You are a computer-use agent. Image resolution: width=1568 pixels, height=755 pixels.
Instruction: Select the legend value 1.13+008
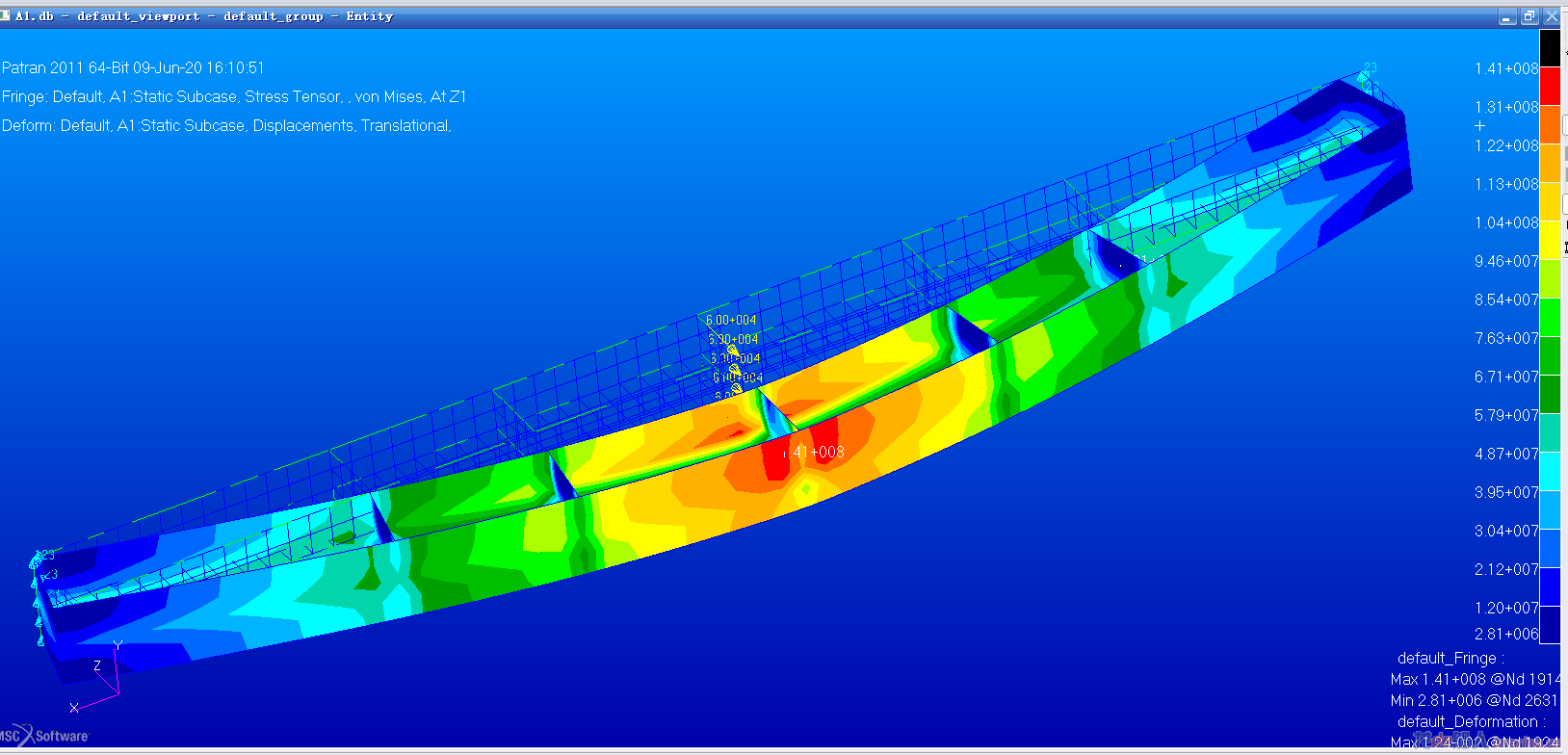pos(1506,184)
